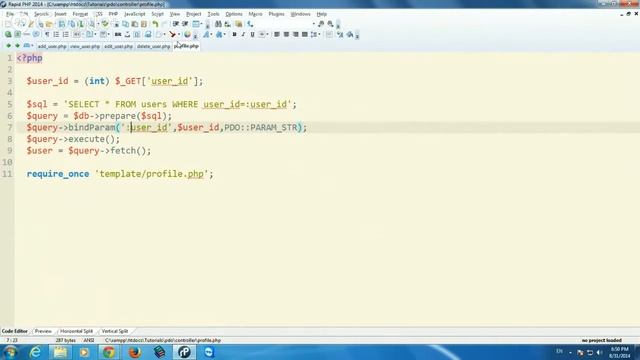The width and height of the screenshot is (640, 360).
Task: Open Format menu
Action: point(80,14)
